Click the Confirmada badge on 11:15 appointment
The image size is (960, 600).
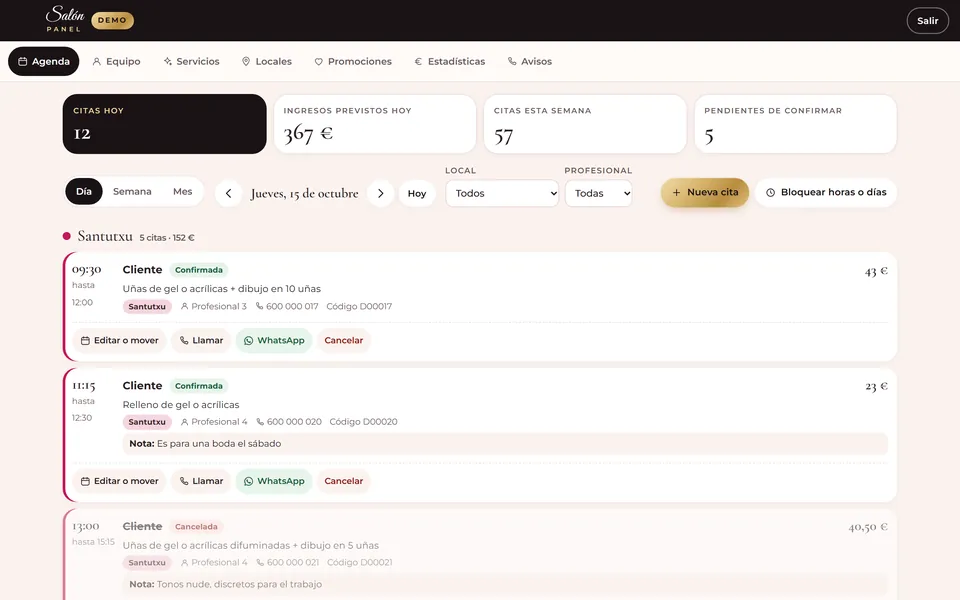tap(199, 386)
